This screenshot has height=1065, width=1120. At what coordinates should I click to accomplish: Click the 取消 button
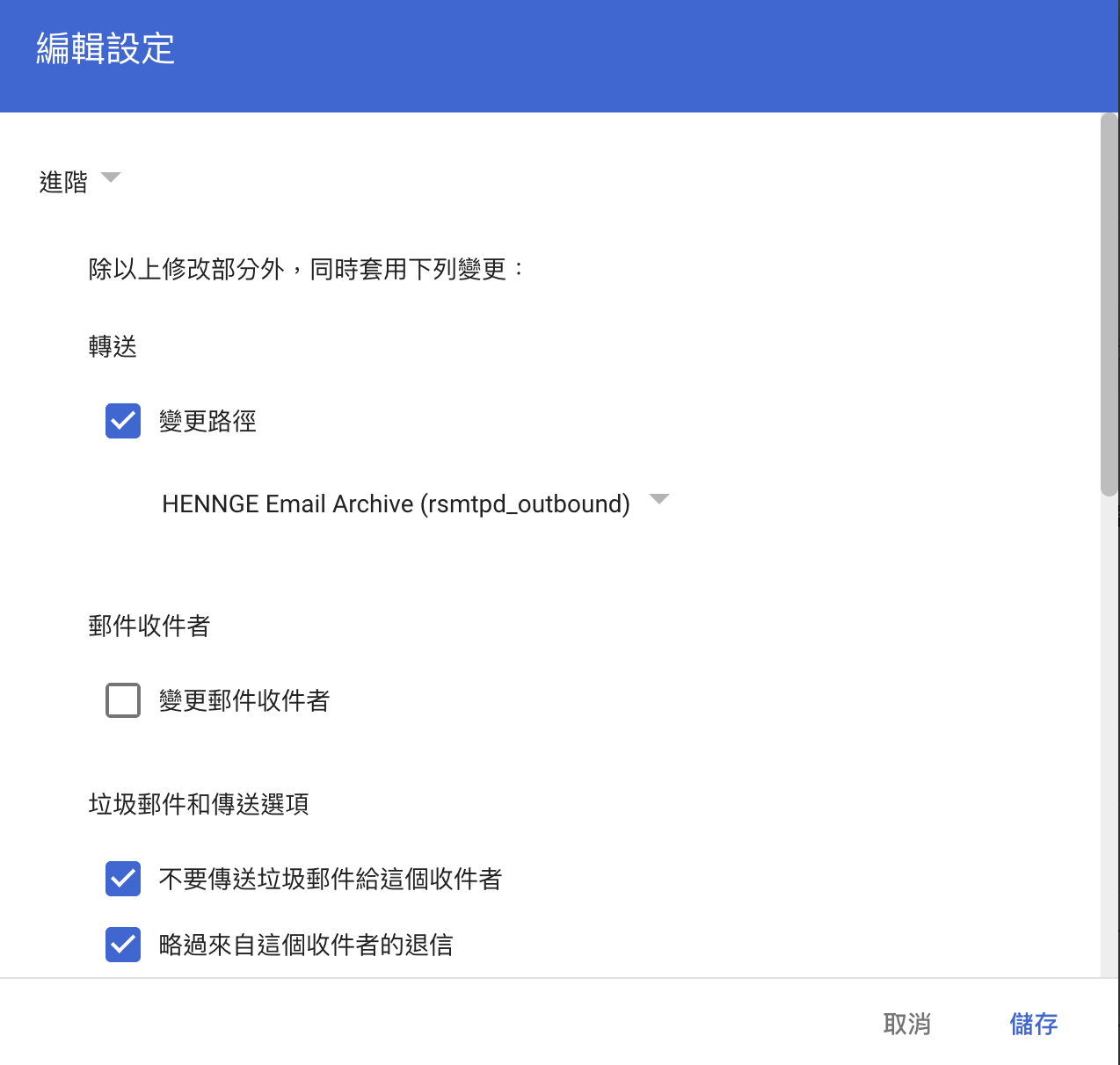coord(907,1024)
